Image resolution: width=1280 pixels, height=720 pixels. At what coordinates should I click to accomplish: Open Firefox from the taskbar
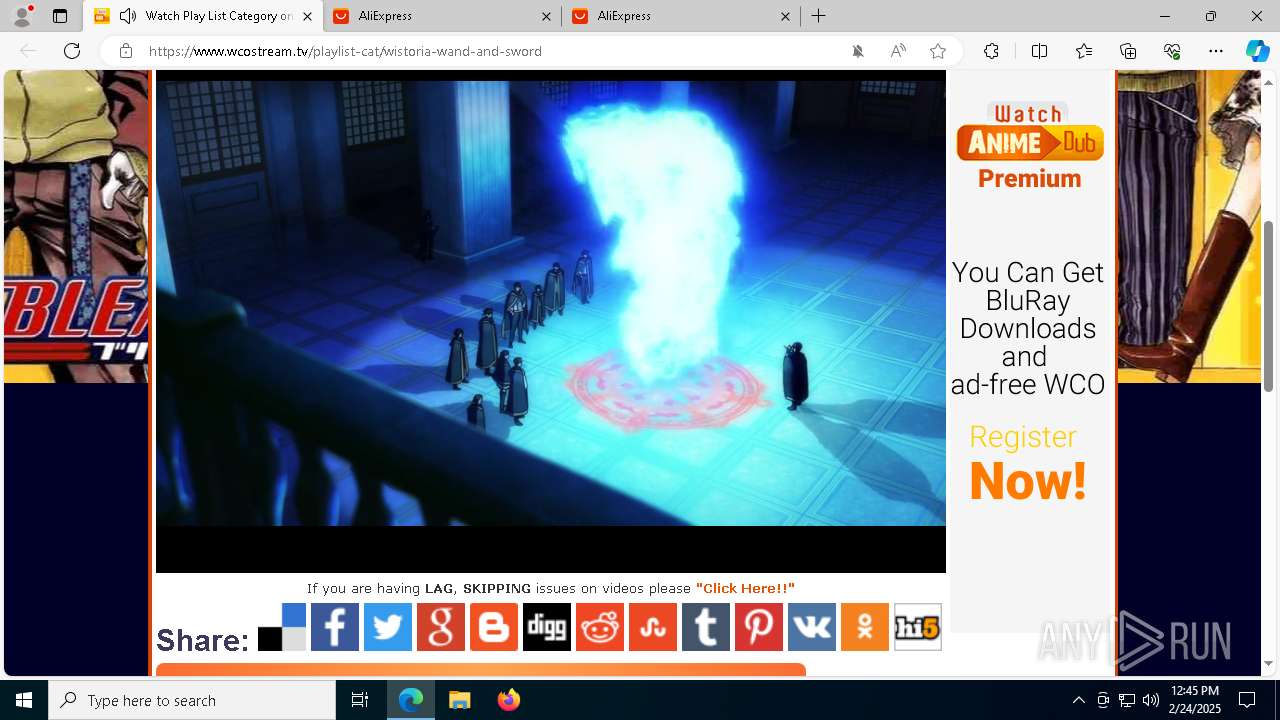508,700
